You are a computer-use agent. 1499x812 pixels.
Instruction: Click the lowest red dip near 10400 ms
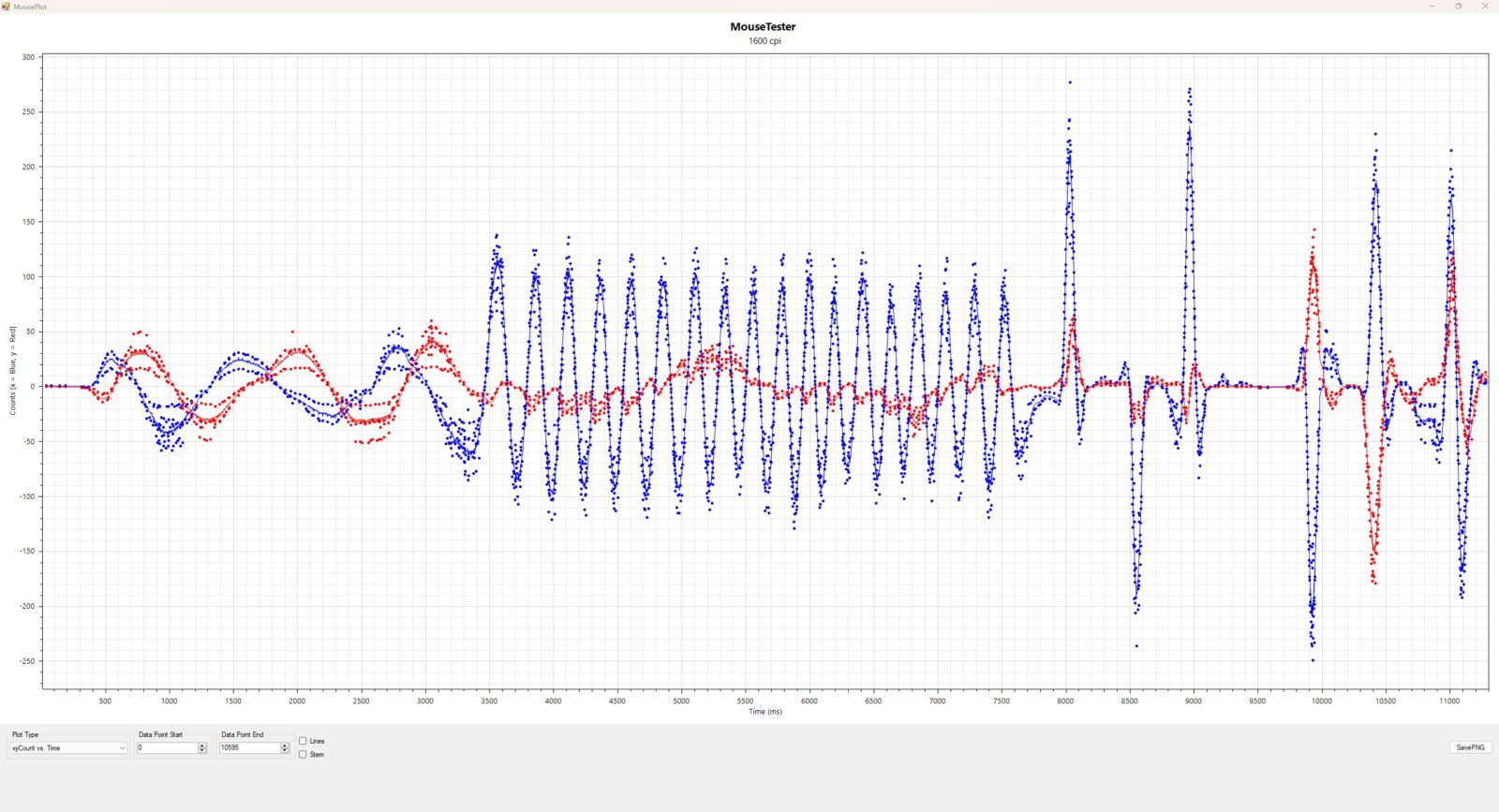1374,583
